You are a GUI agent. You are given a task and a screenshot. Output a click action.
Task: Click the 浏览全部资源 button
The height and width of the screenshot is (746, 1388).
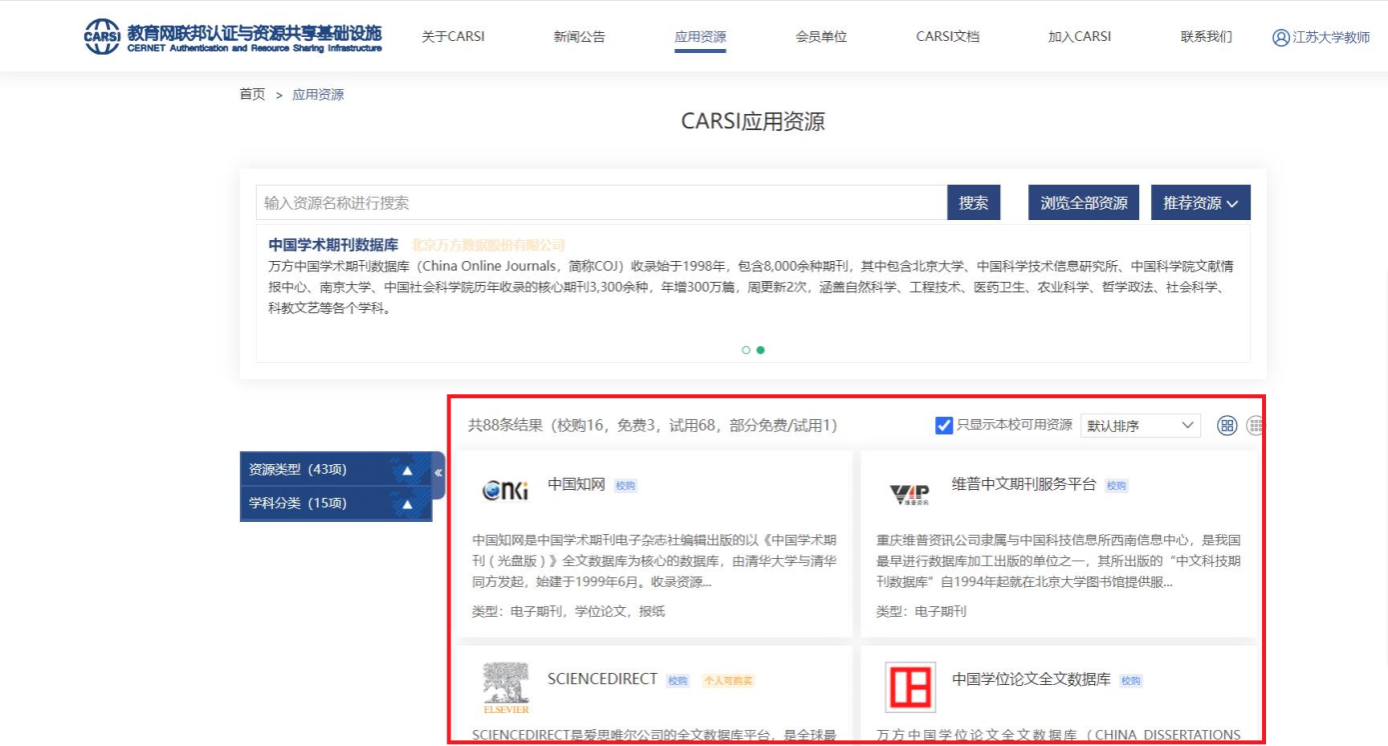click(1084, 202)
